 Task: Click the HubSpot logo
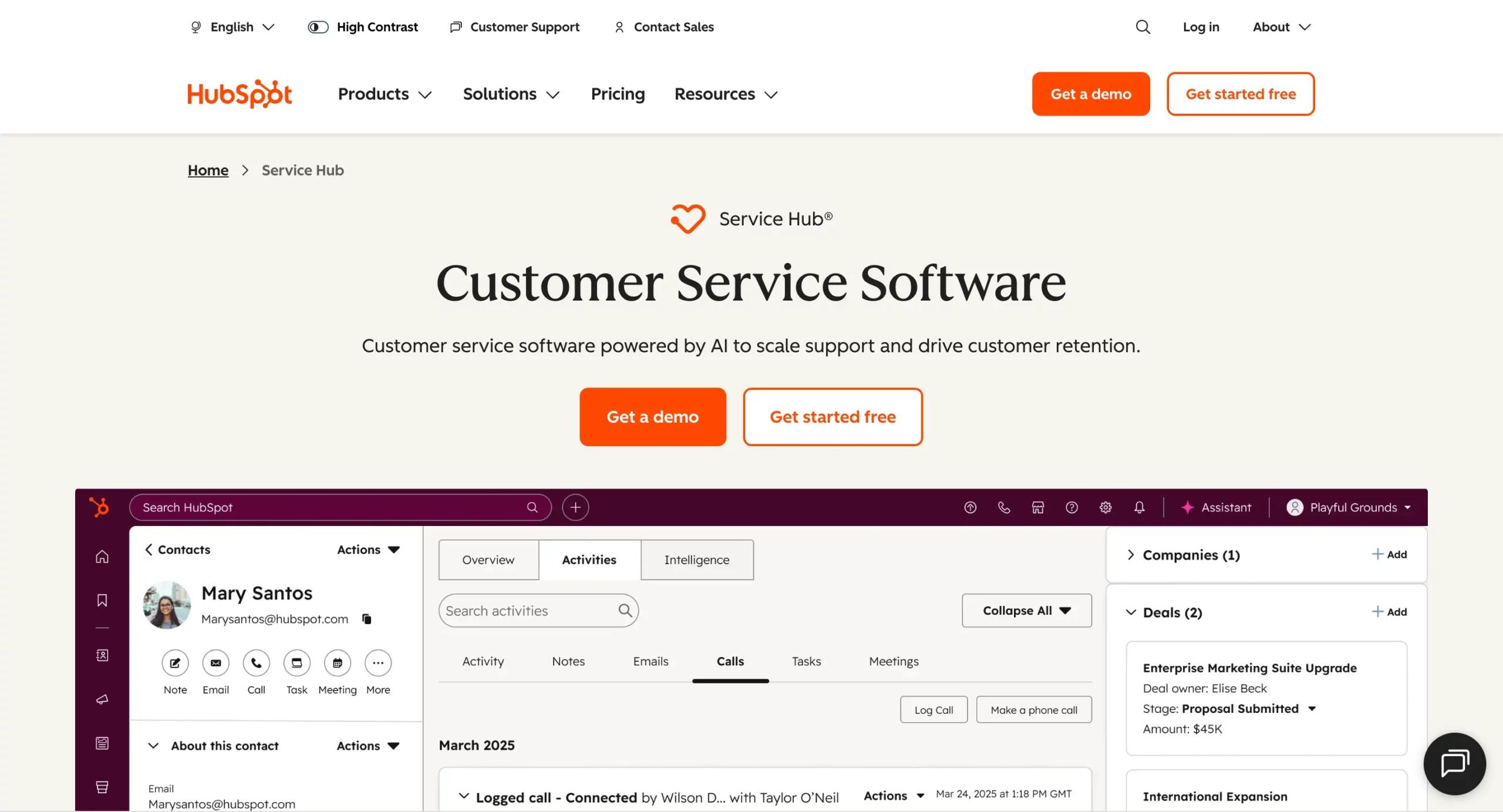(x=240, y=94)
